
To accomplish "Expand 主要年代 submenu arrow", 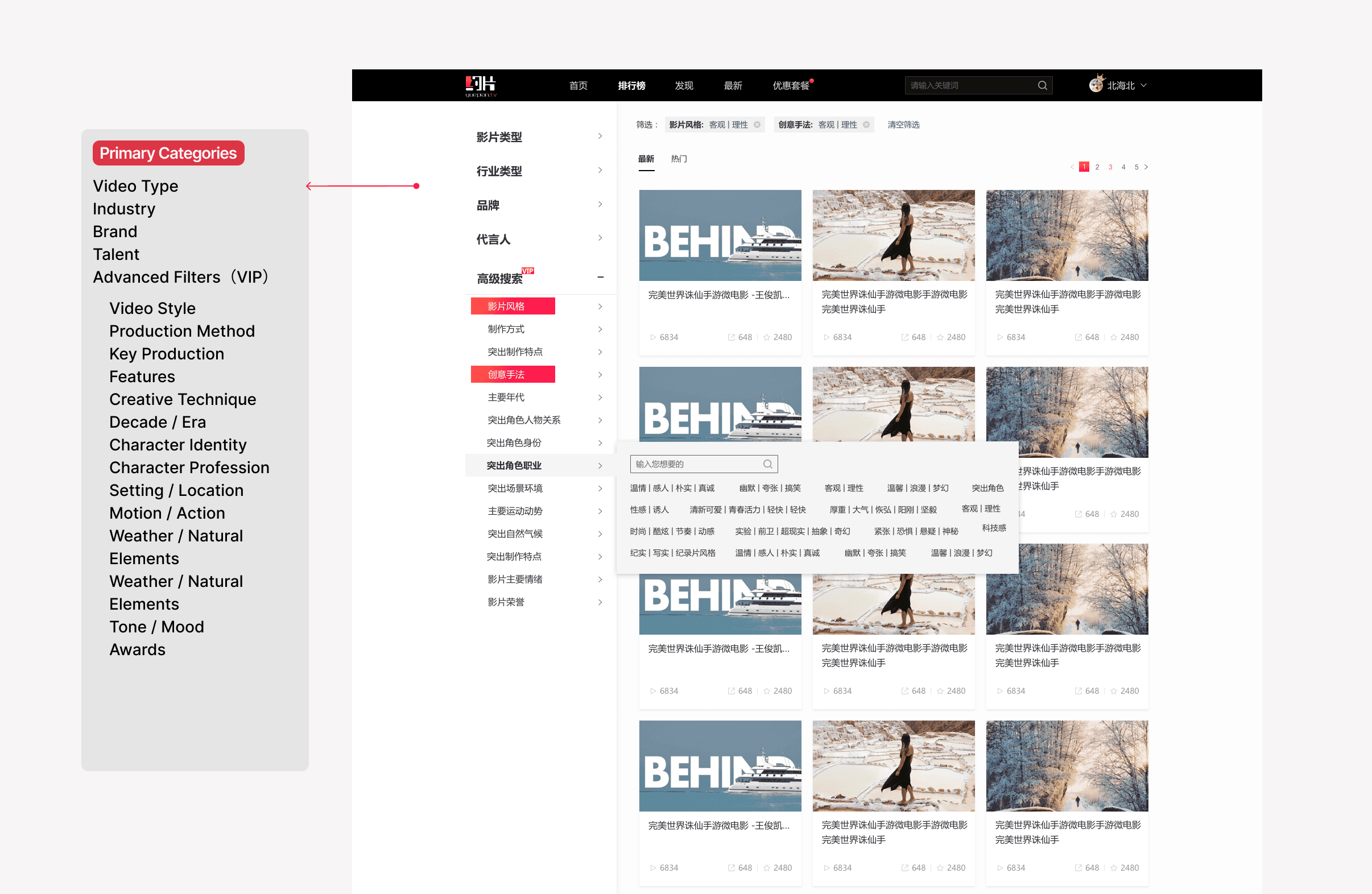I will pos(600,397).
